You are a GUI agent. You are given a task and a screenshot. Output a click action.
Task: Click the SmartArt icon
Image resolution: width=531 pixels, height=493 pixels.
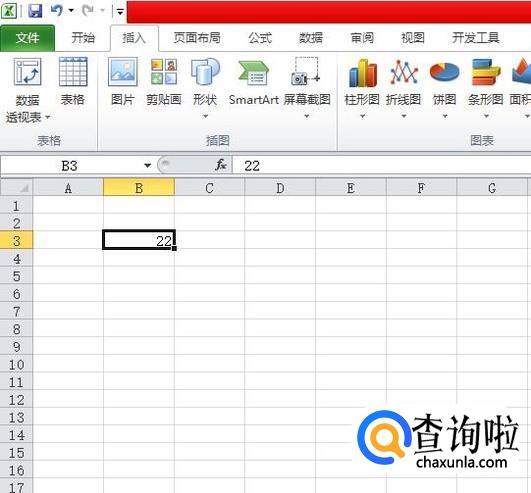254,72
